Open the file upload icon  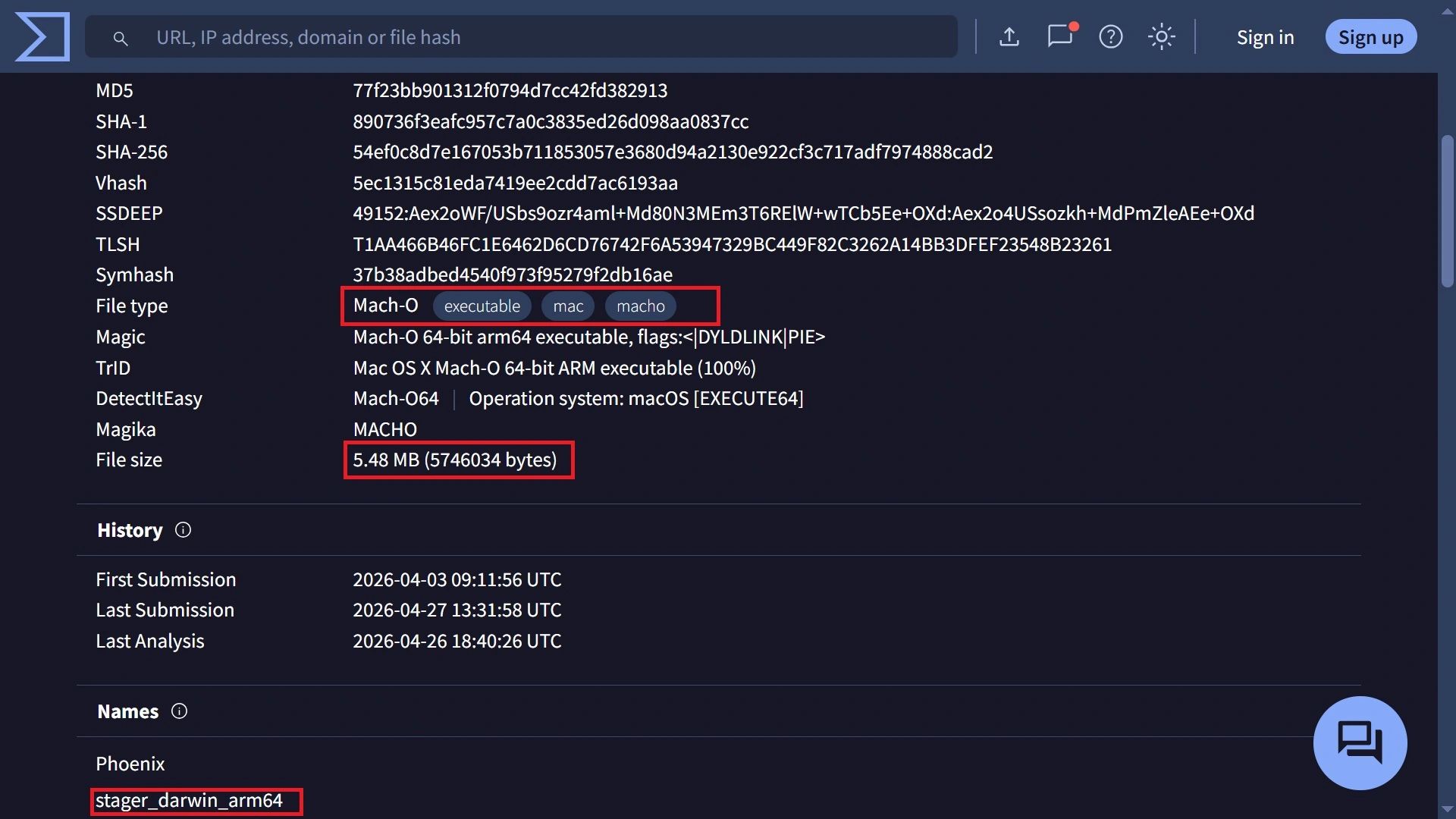coord(1009,36)
